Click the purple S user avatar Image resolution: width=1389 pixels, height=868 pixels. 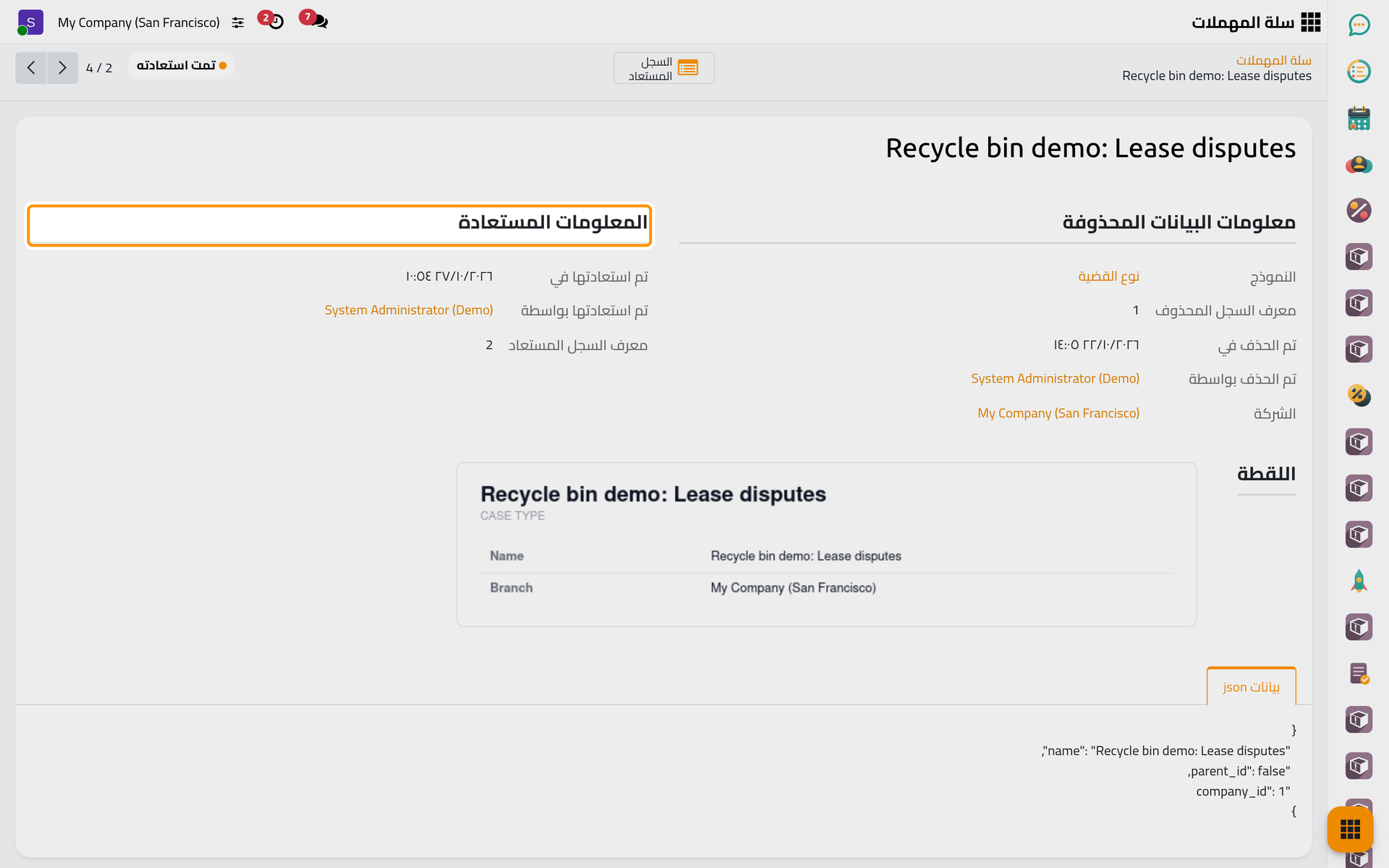[30, 22]
